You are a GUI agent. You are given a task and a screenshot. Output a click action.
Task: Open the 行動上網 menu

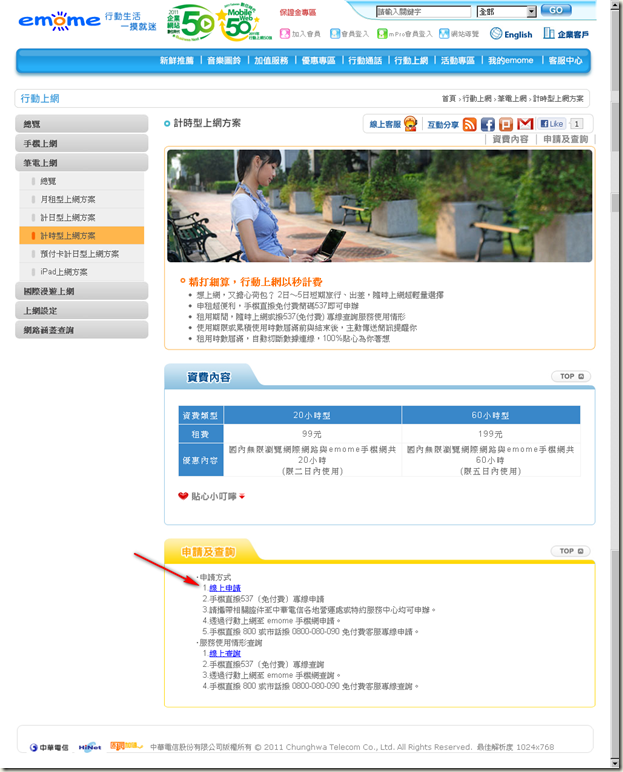(x=411, y=61)
